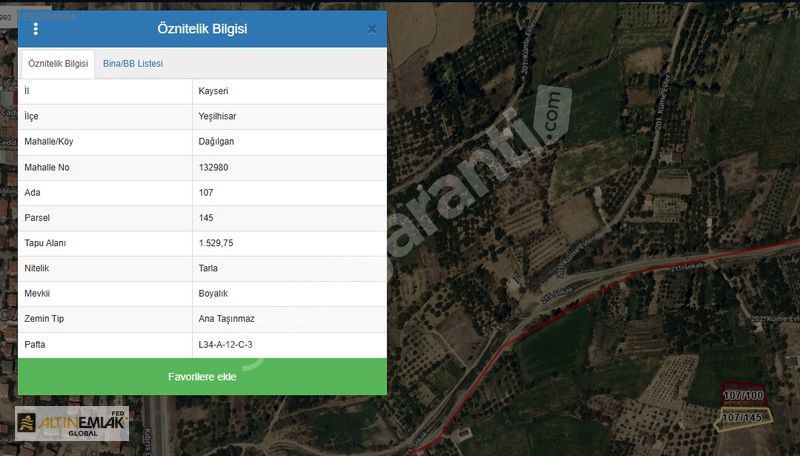Click the Zemin Tip value Ana Taşınmaz
Screen dimensions: 800x456
click(x=227, y=319)
